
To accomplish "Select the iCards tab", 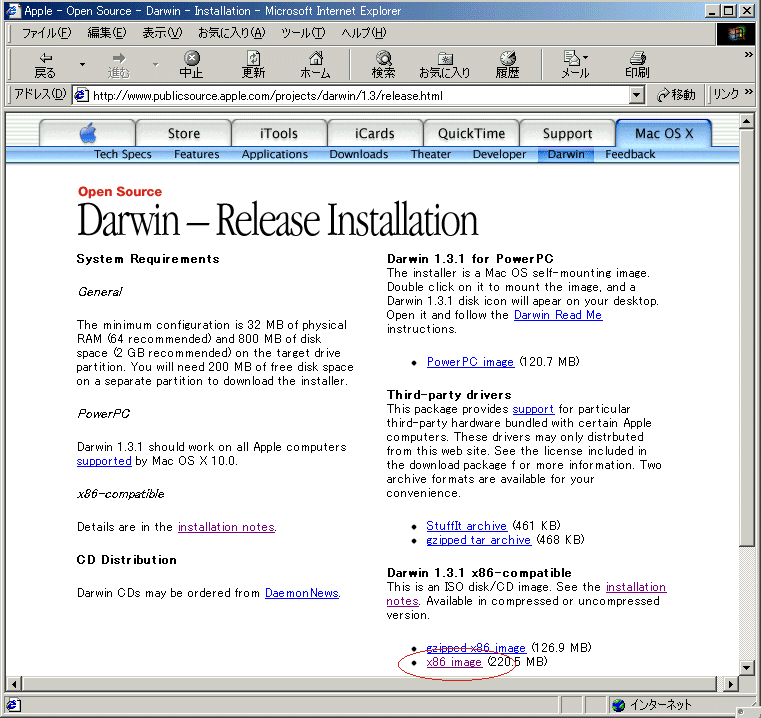I will [375, 134].
